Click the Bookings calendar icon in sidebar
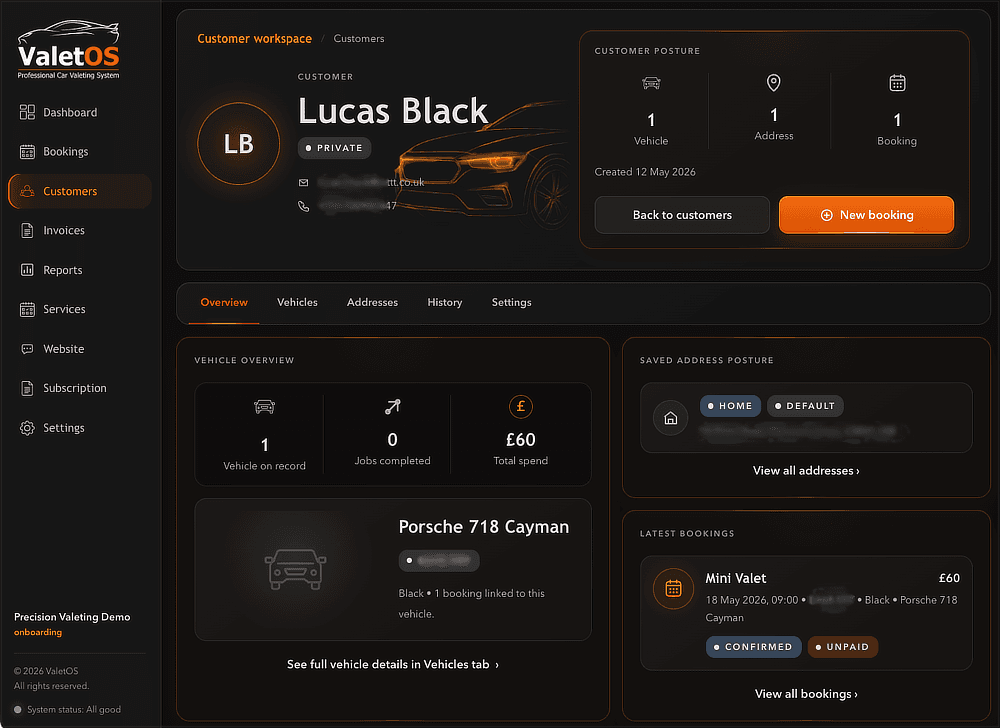Image resolution: width=1000 pixels, height=728 pixels. [x=27, y=152]
